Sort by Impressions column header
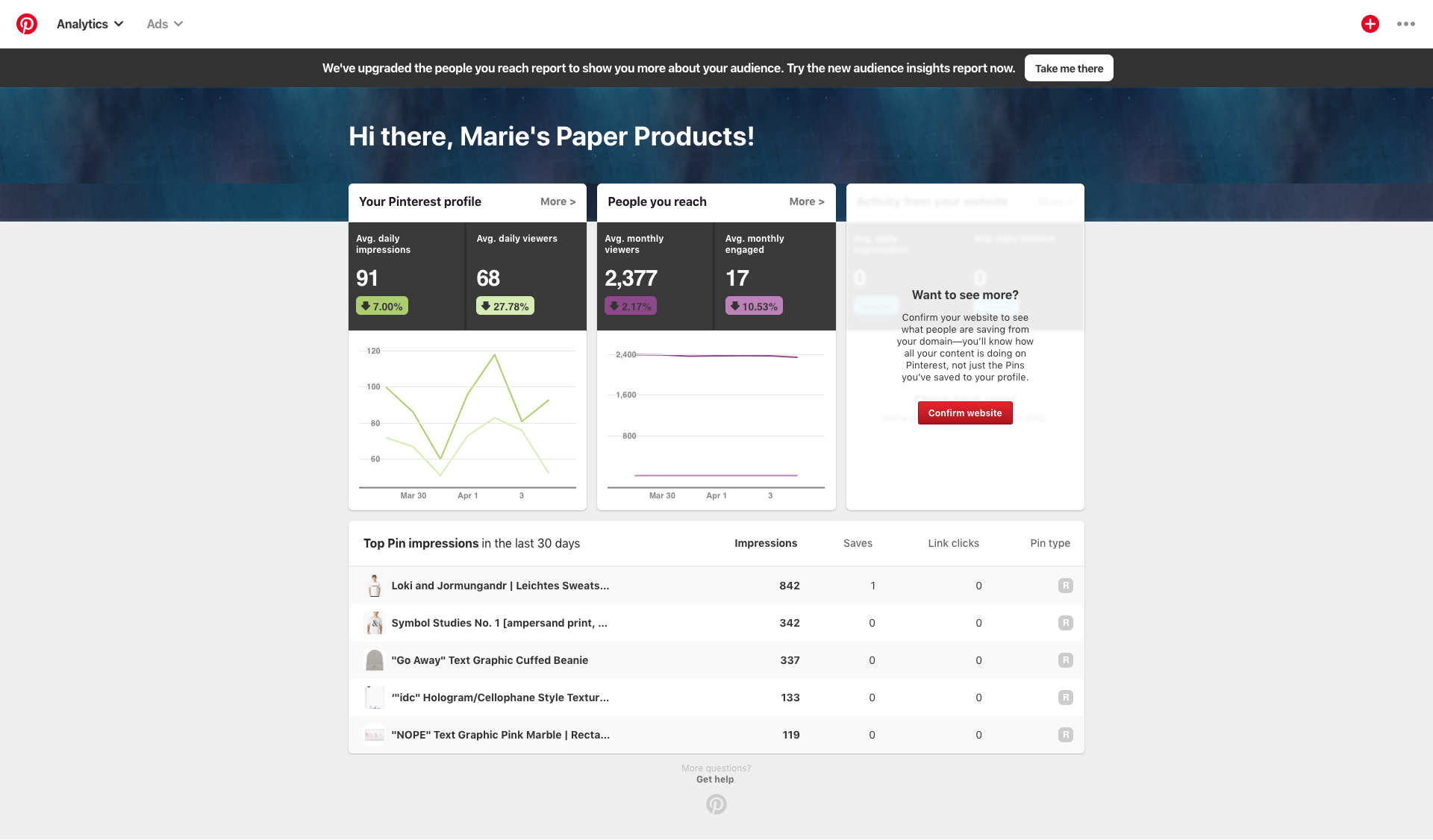The height and width of the screenshot is (840, 1433). pyautogui.click(x=765, y=543)
